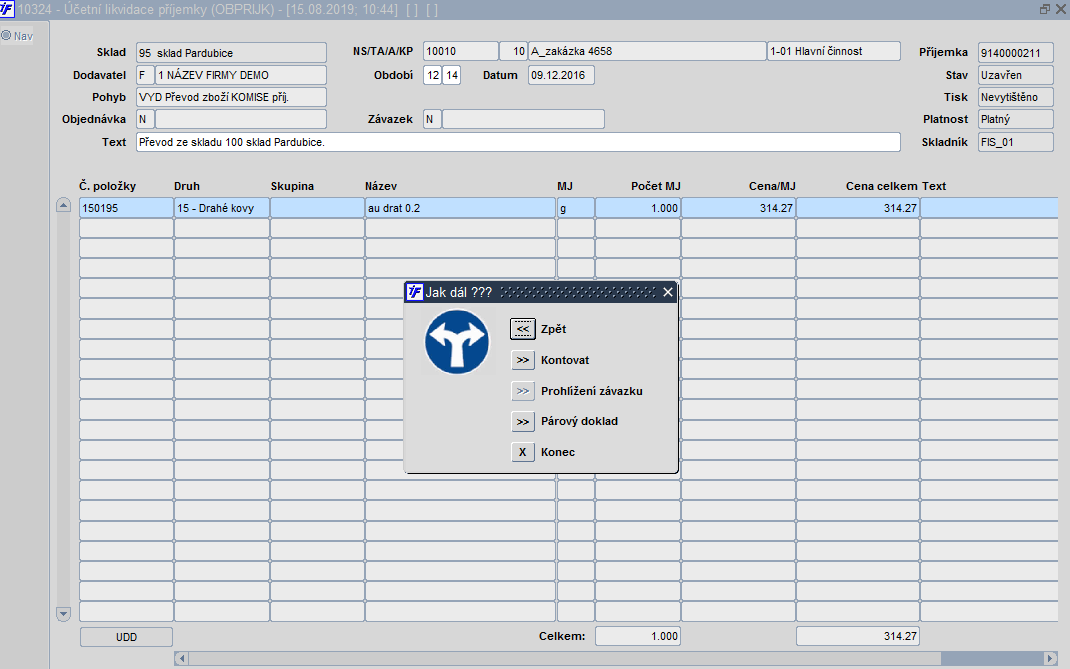Click the Stav field 'Uzavřen'
This screenshot has width=1070, height=669.
1015,75
